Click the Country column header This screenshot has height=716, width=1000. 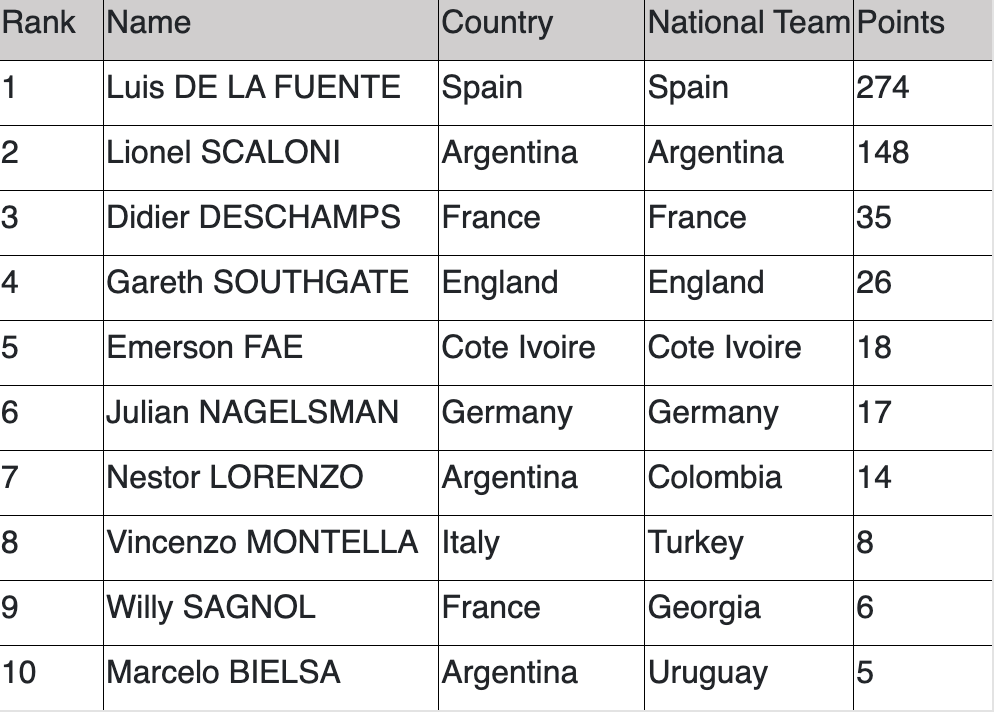click(541, 30)
